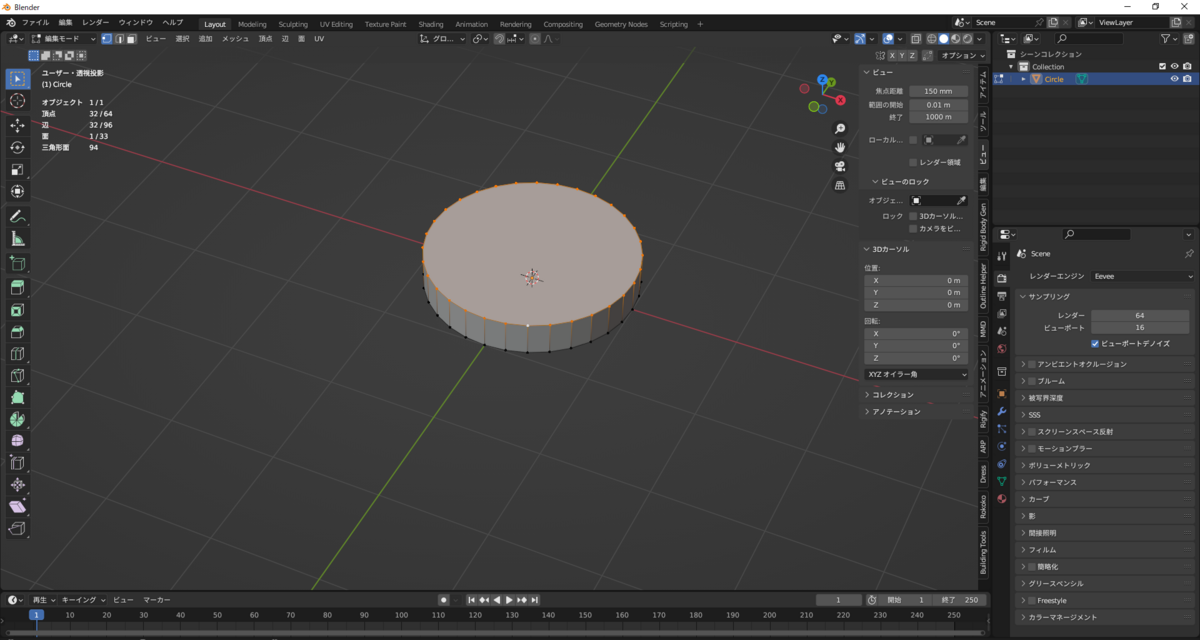Select the Move tool
1200x640 pixels.
[x=17, y=126]
